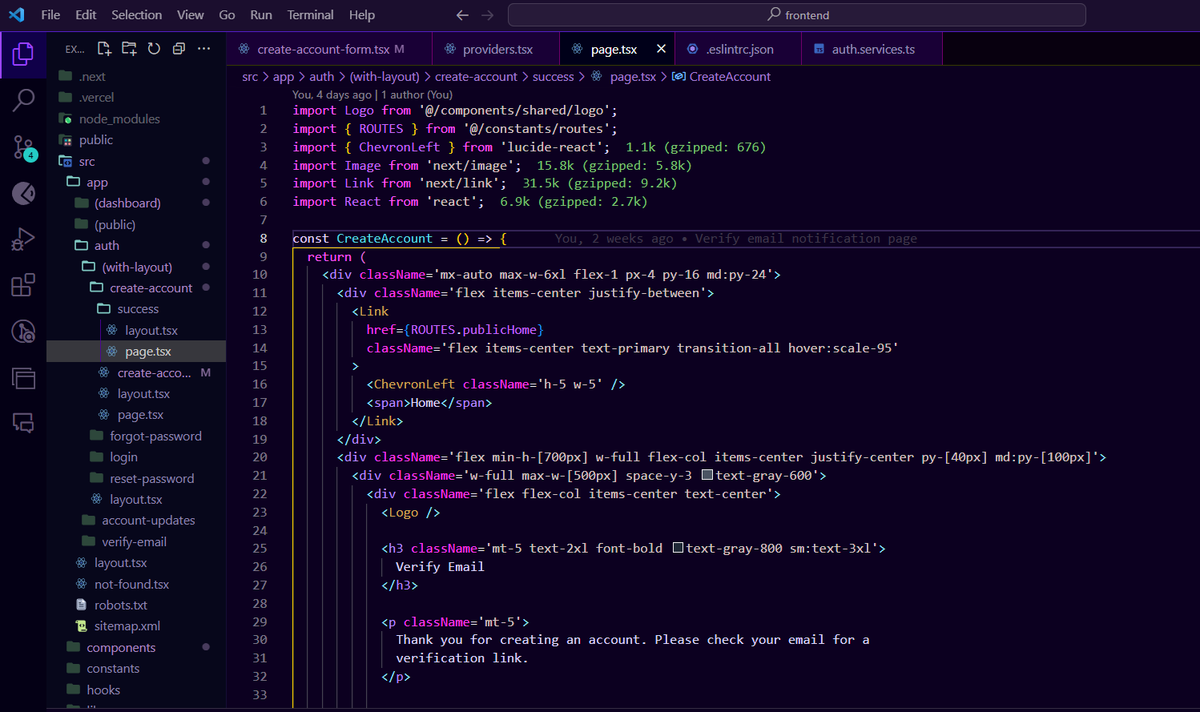The image size is (1200, 712).
Task: Click the New Folder icon in Explorer header
Action: click(x=129, y=48)
